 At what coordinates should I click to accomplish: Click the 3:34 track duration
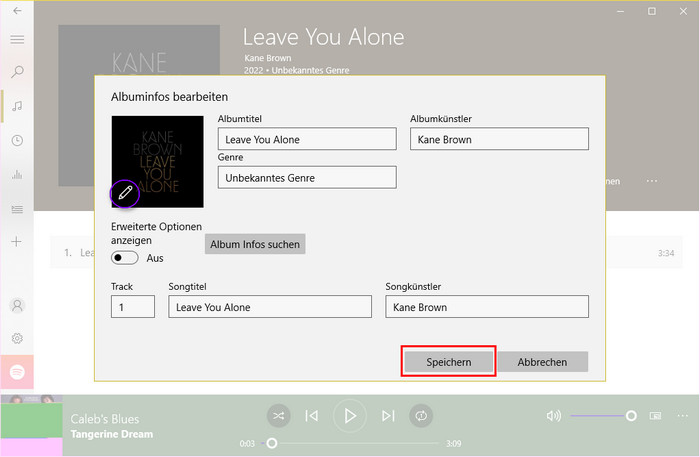pos(666,253)
